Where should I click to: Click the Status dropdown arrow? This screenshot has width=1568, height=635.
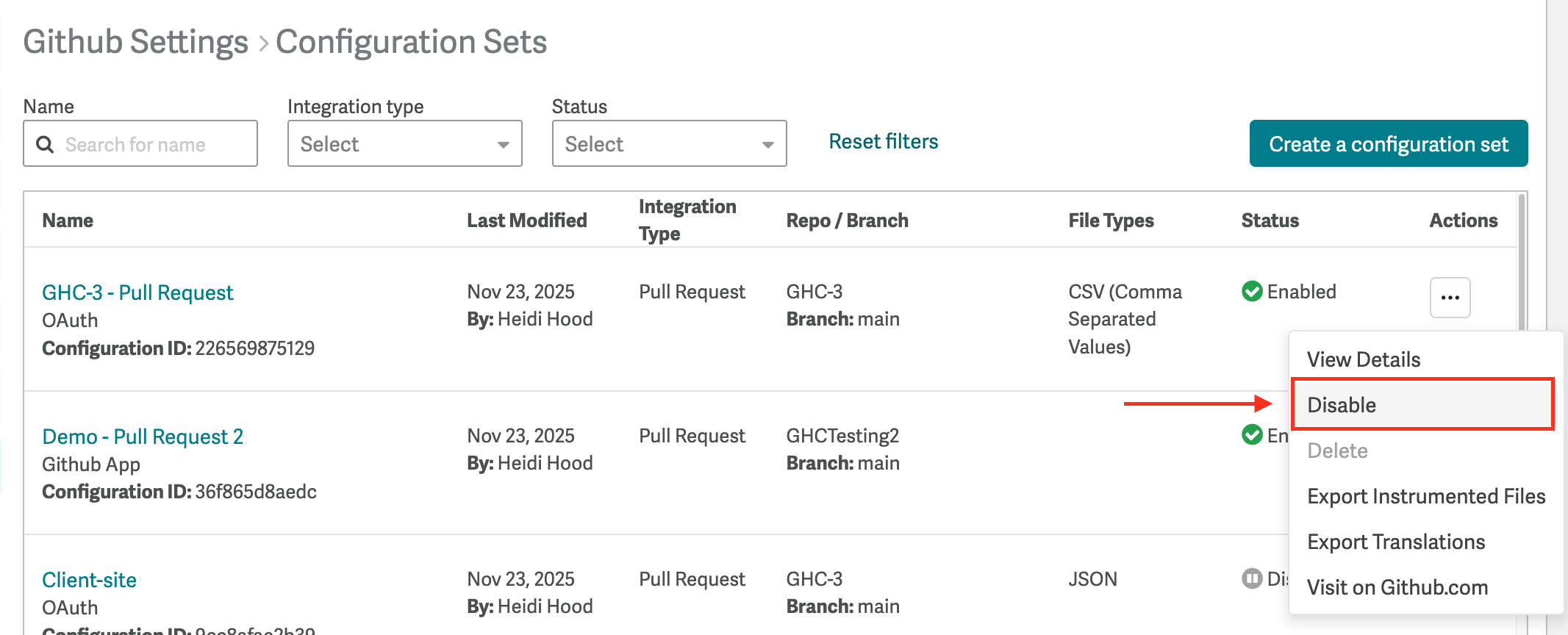(767, 144)
